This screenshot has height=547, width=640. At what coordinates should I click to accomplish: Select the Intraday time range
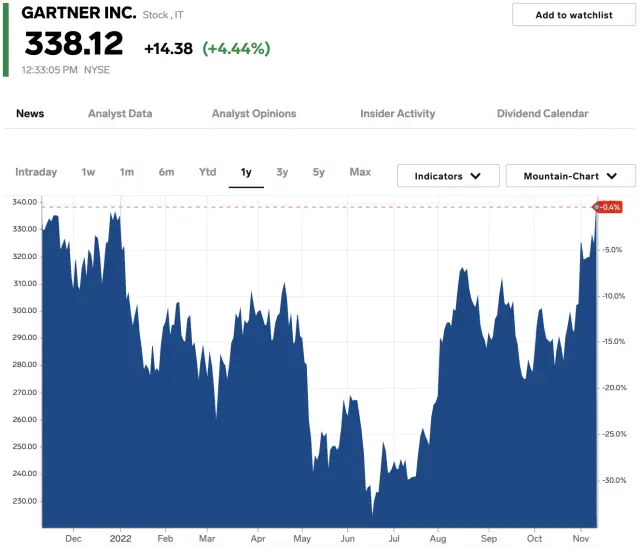point(36,172)
